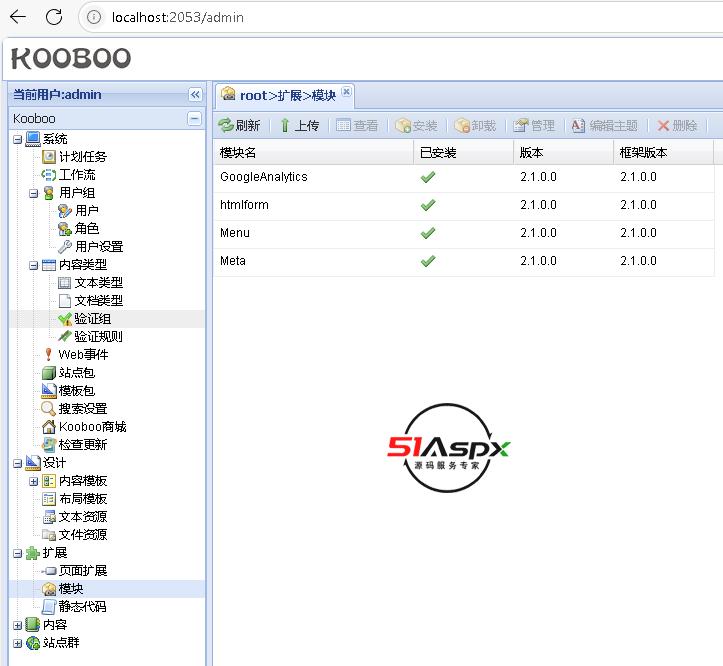
Task: Click the green refresh icon in toolbar
Action: 226,125
